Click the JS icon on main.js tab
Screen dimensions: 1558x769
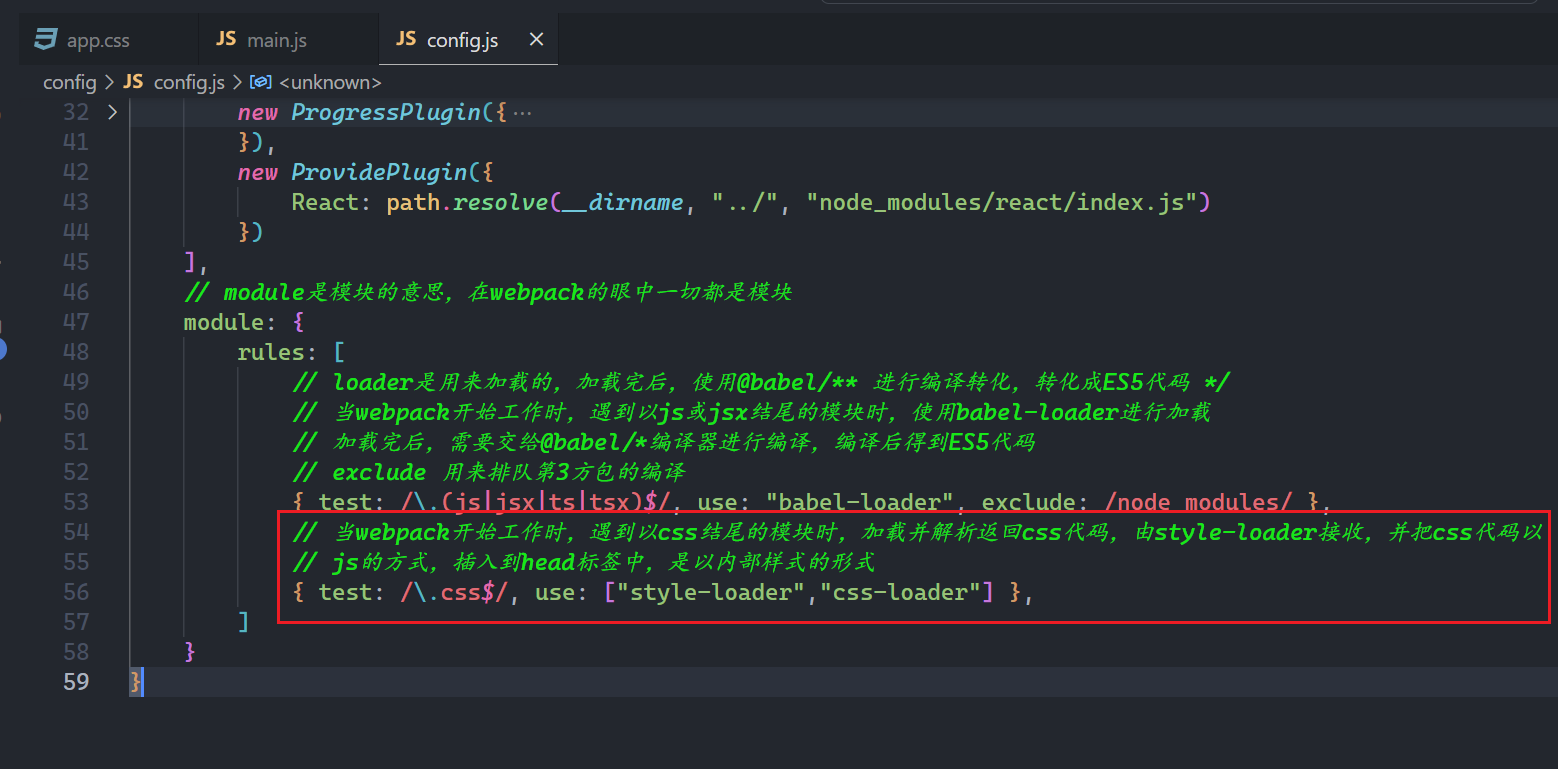(x=226, y=39)
